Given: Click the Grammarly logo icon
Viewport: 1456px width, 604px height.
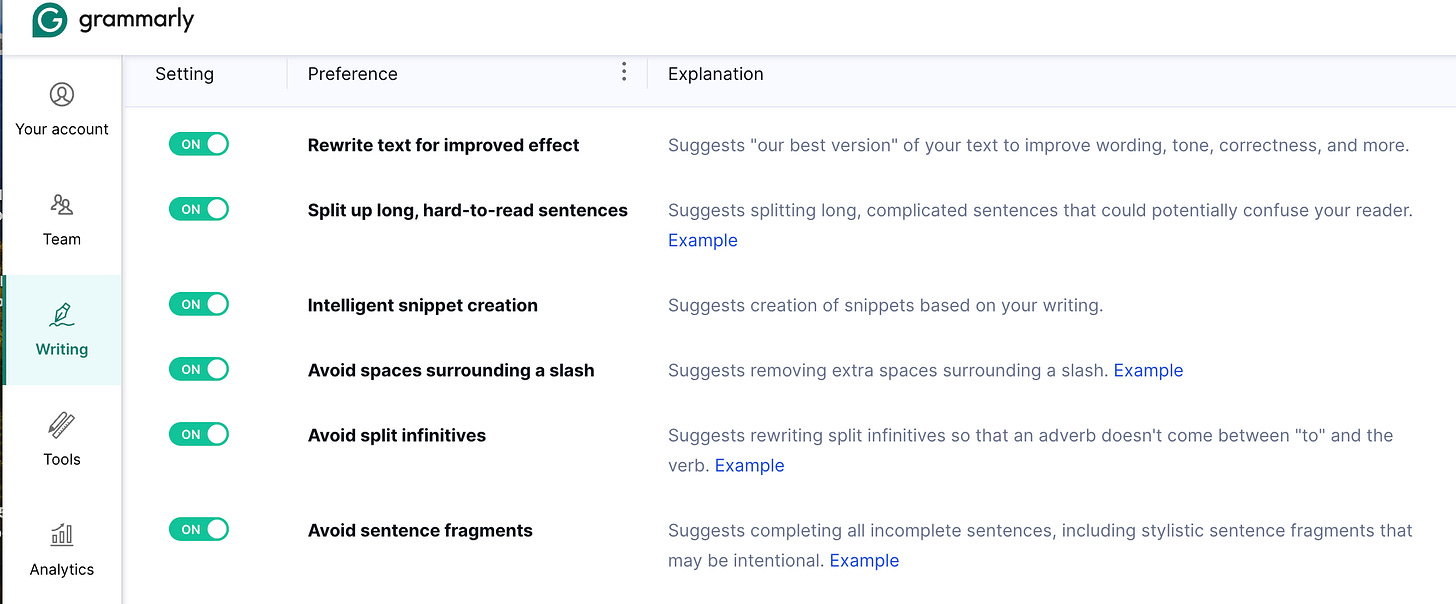Looking at the screenshot, I should [x=49, y=20].
